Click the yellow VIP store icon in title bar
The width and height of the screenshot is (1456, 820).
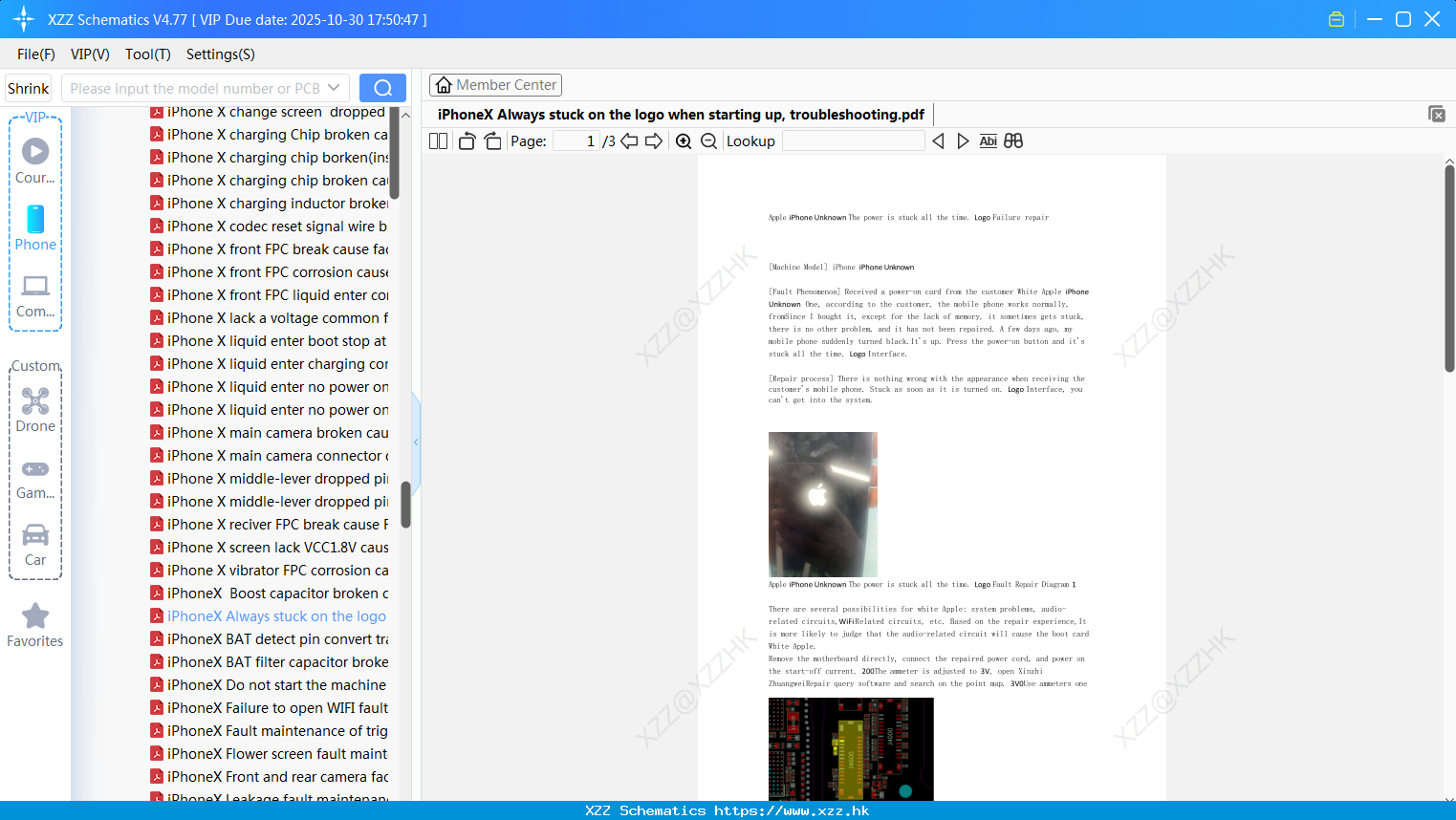point(1336,19)
